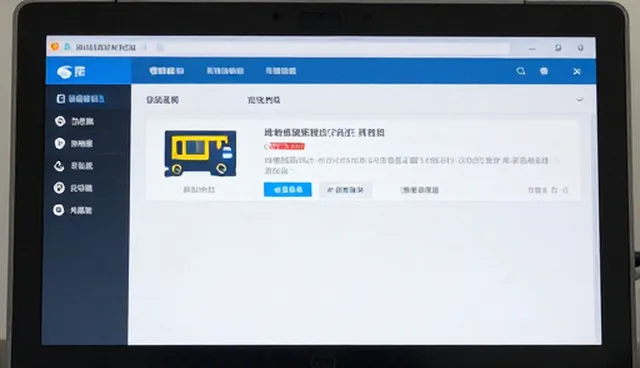Click the teal icon beside the window title
The width and height of the screenshot is (640, 368).
[67, 47]
